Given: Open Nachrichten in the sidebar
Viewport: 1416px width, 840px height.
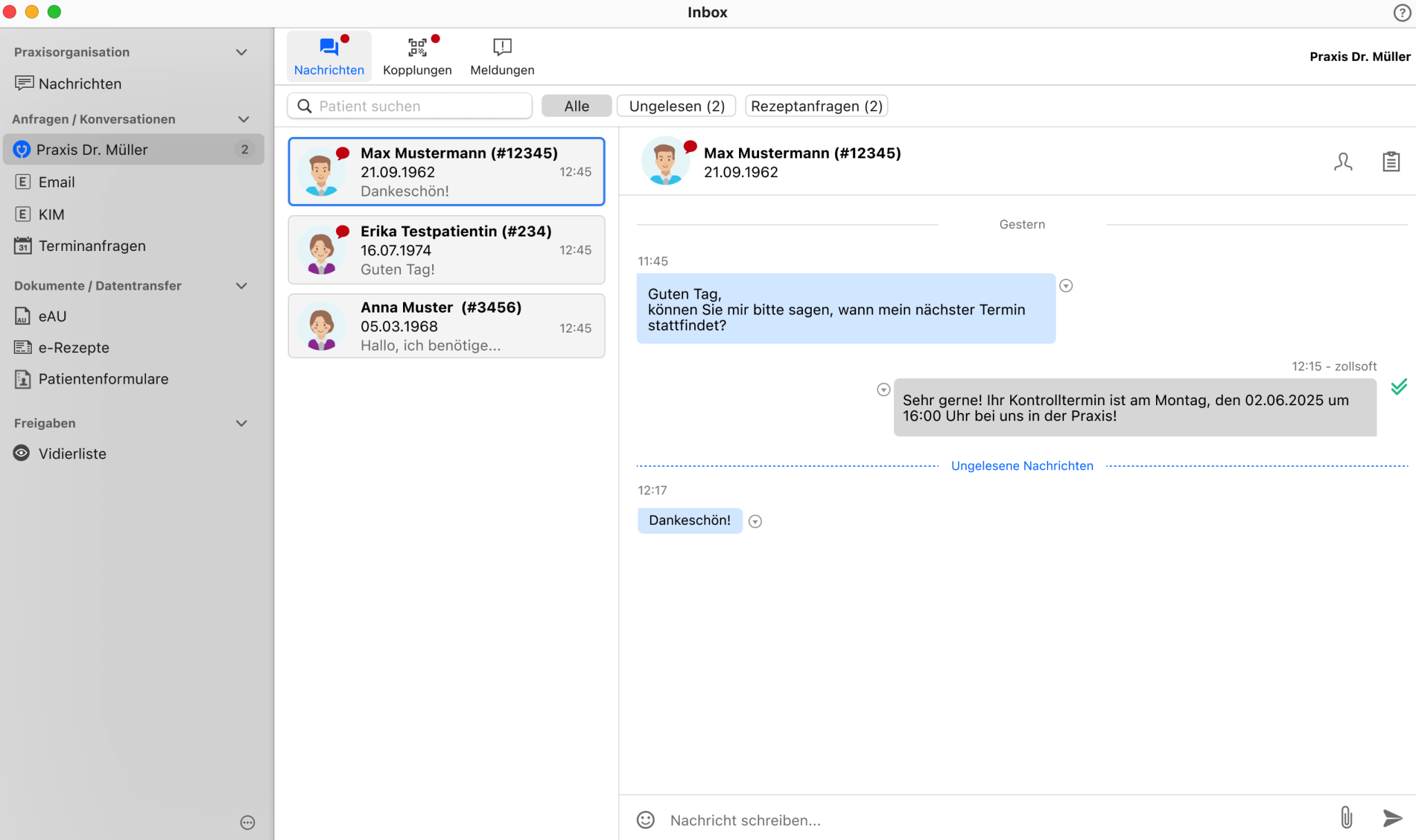Looking at the screenshot, I should (x=133, y=84).
